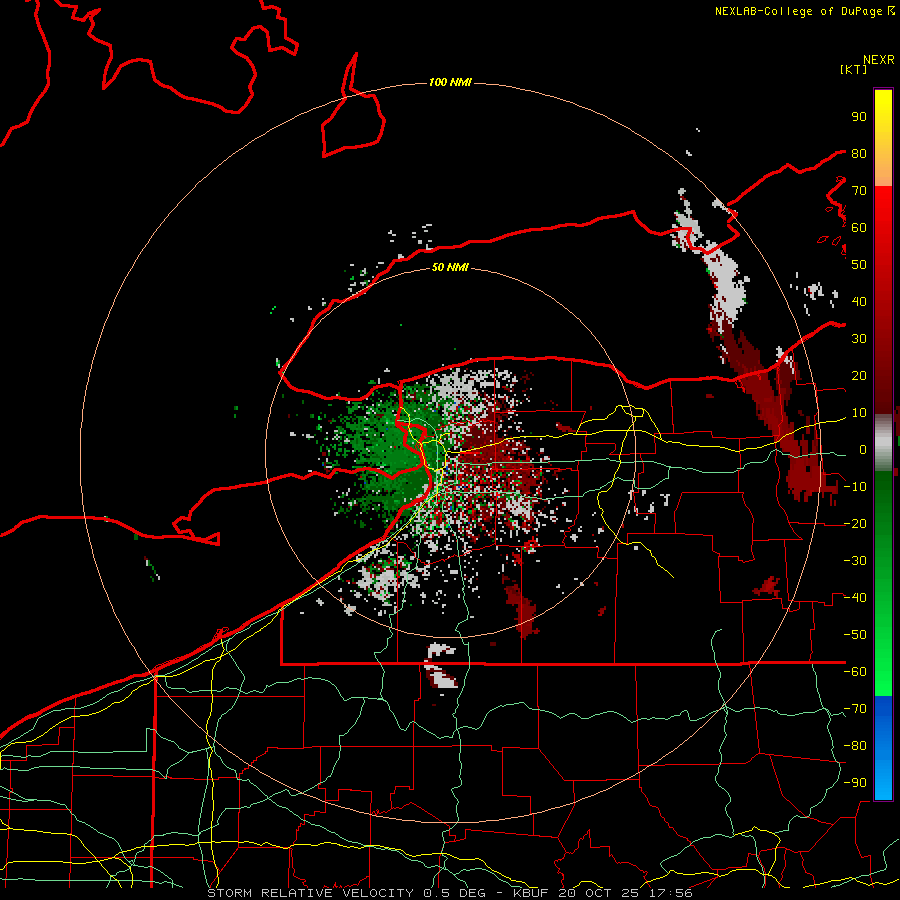Click the NEXLAB-College of DuPage title text
900x900 pixels.
[800, 11]
